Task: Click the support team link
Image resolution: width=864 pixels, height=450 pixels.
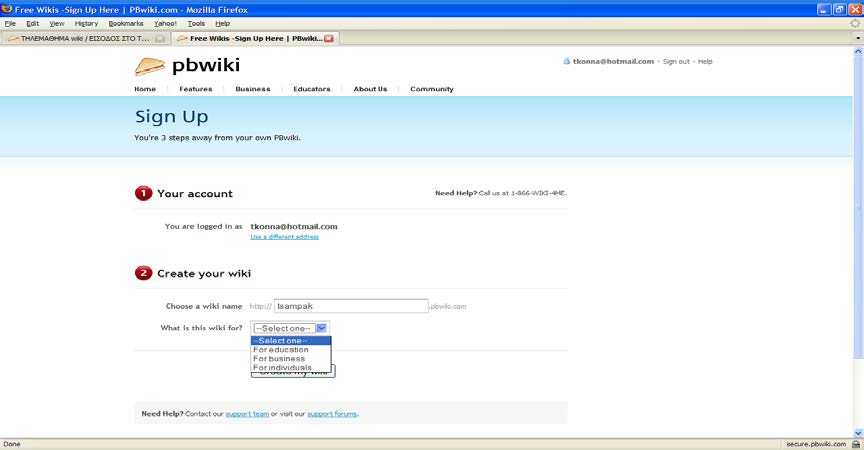Action: pyautogui.click(x=247, y=414)
